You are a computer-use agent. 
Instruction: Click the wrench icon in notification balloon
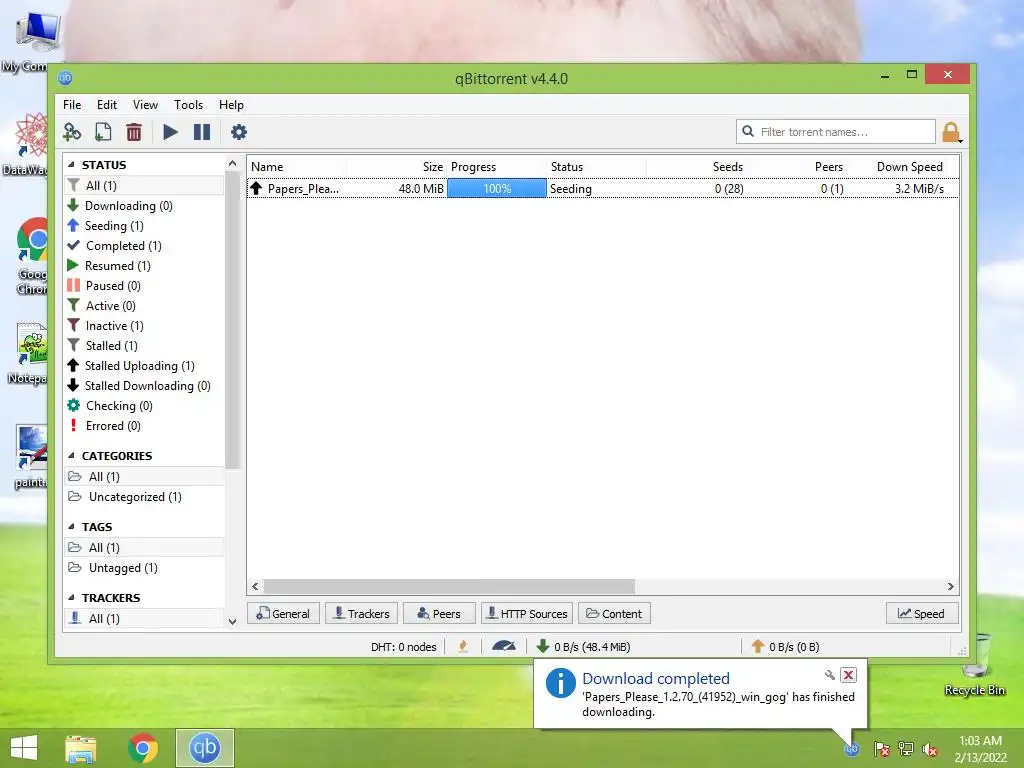[x=829, y=675]
